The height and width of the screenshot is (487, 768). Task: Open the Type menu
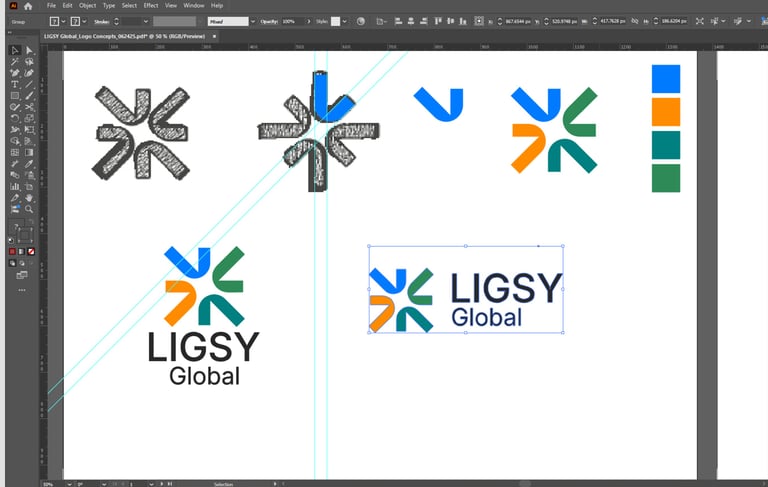[109, 6]
